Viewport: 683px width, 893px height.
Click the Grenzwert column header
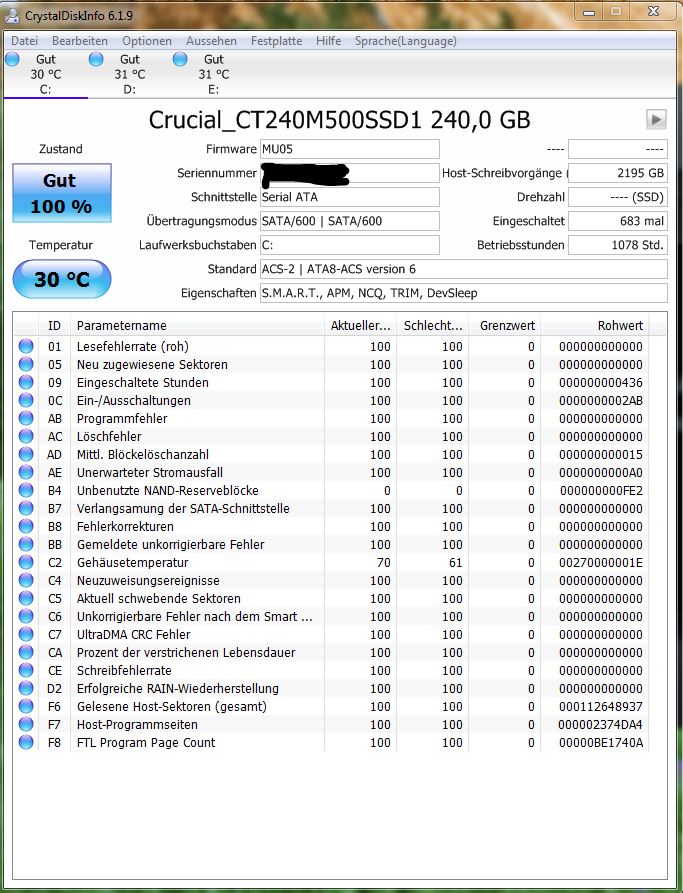[x=505, y=326]
